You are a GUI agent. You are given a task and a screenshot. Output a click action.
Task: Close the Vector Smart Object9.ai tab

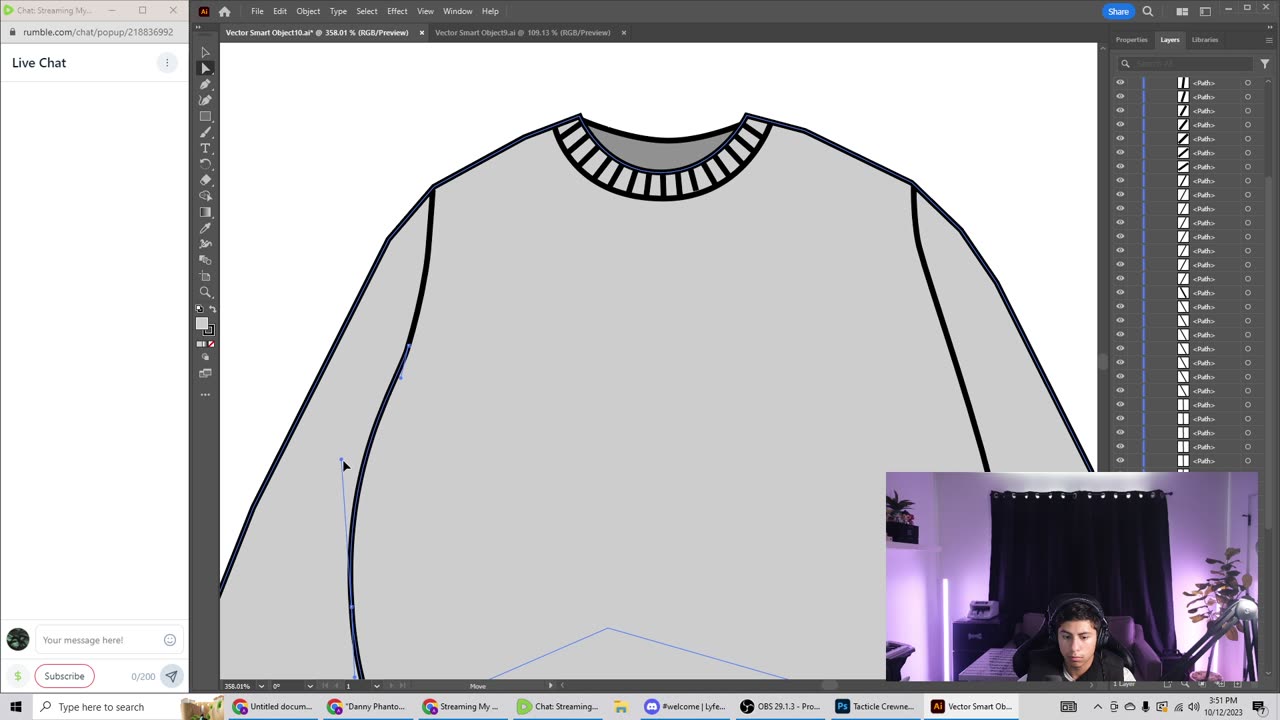[624, 32]
